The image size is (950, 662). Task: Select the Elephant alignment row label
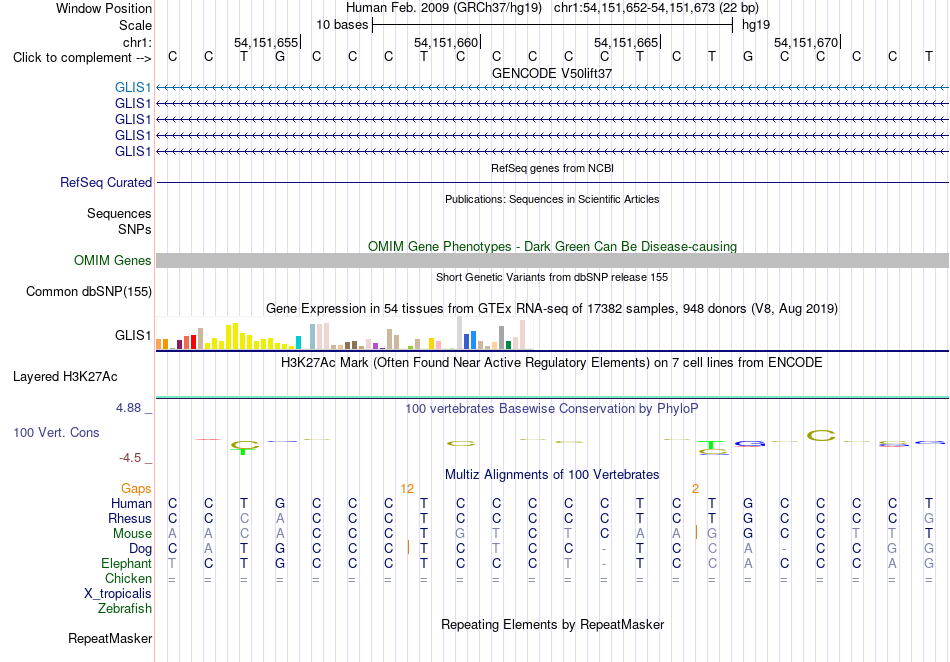pyautogui.click(x=127, y=564)
